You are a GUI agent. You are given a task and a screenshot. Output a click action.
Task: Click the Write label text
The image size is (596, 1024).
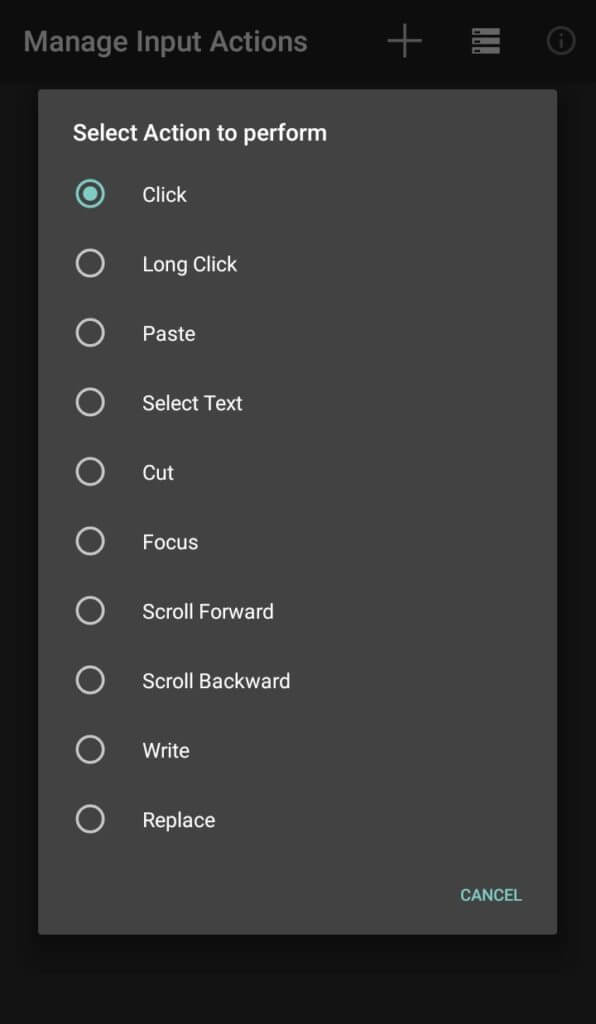click(x=165, y=749)
